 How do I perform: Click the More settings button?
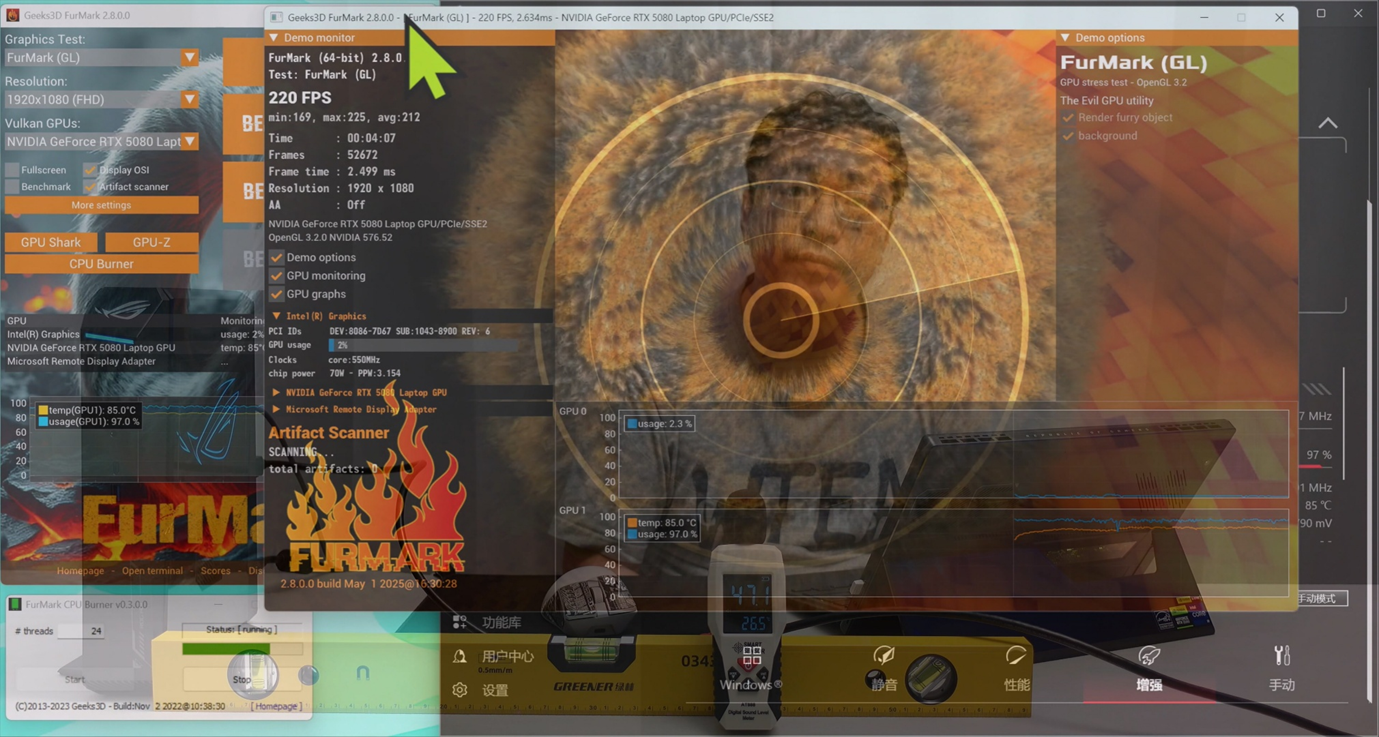101,205
